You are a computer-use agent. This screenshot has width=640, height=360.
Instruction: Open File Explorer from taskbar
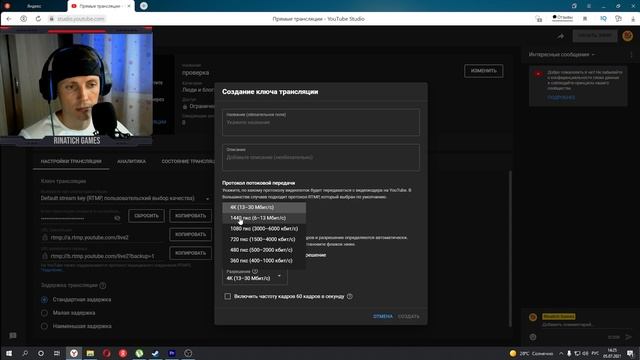[x=90, y=353]
